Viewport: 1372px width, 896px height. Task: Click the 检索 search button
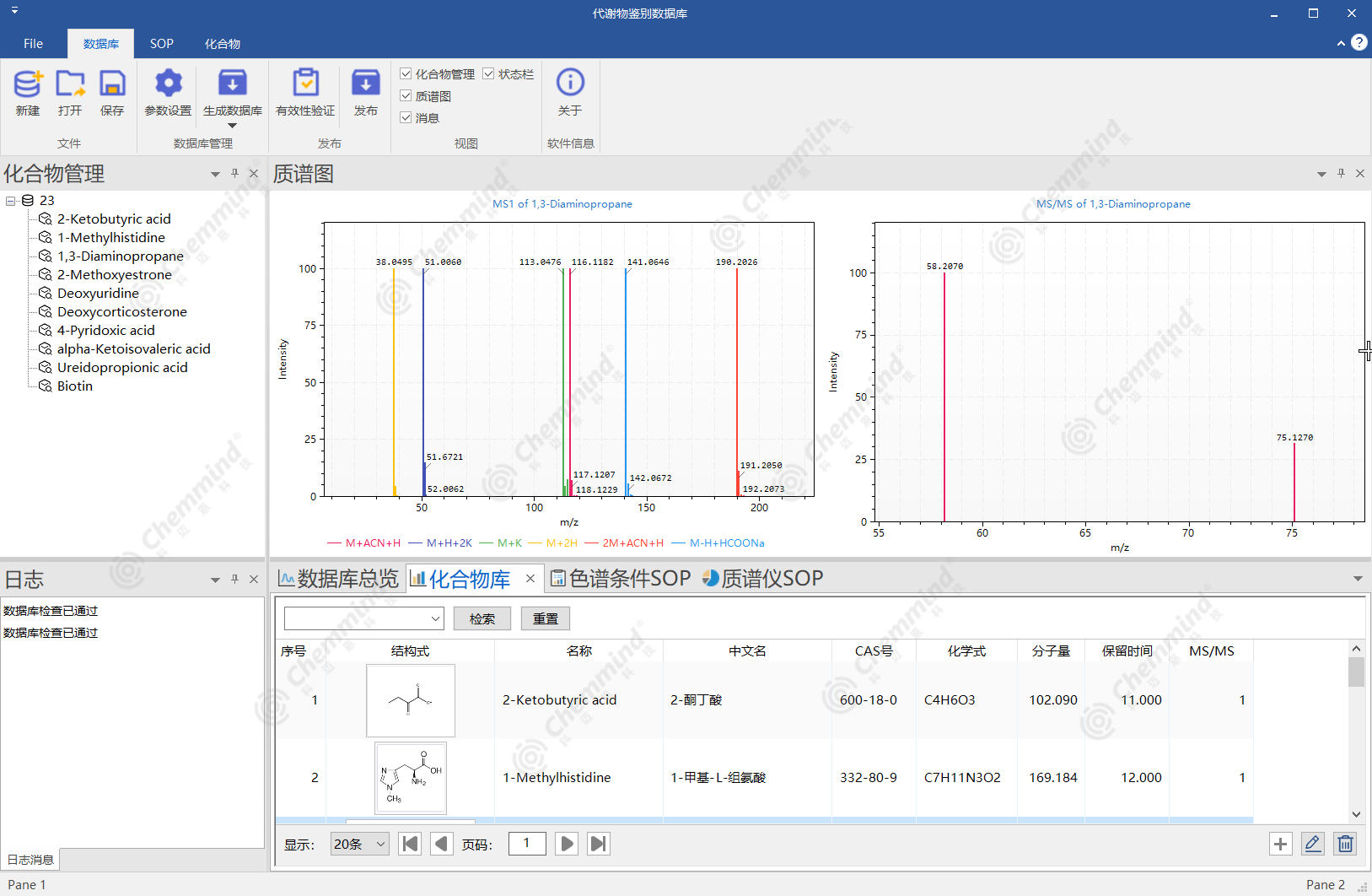click(482, 618)
